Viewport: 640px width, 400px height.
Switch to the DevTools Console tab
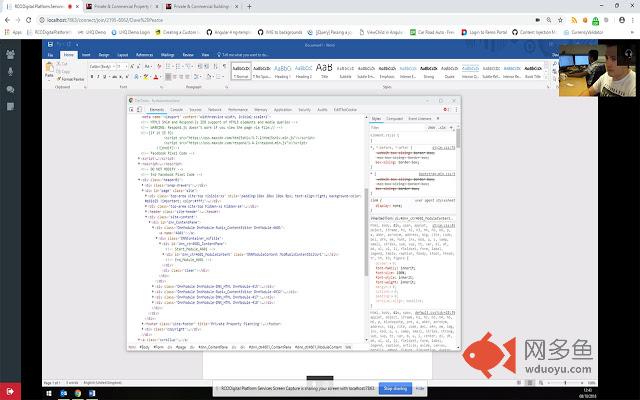pos(176,109)
